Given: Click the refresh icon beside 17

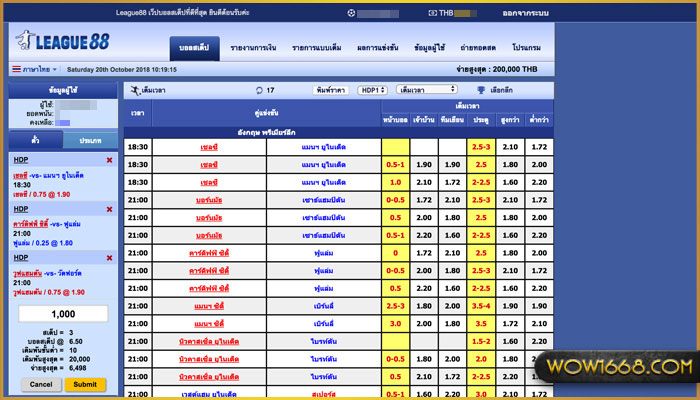Looking at the screenshot, I should tap(259, 90).
